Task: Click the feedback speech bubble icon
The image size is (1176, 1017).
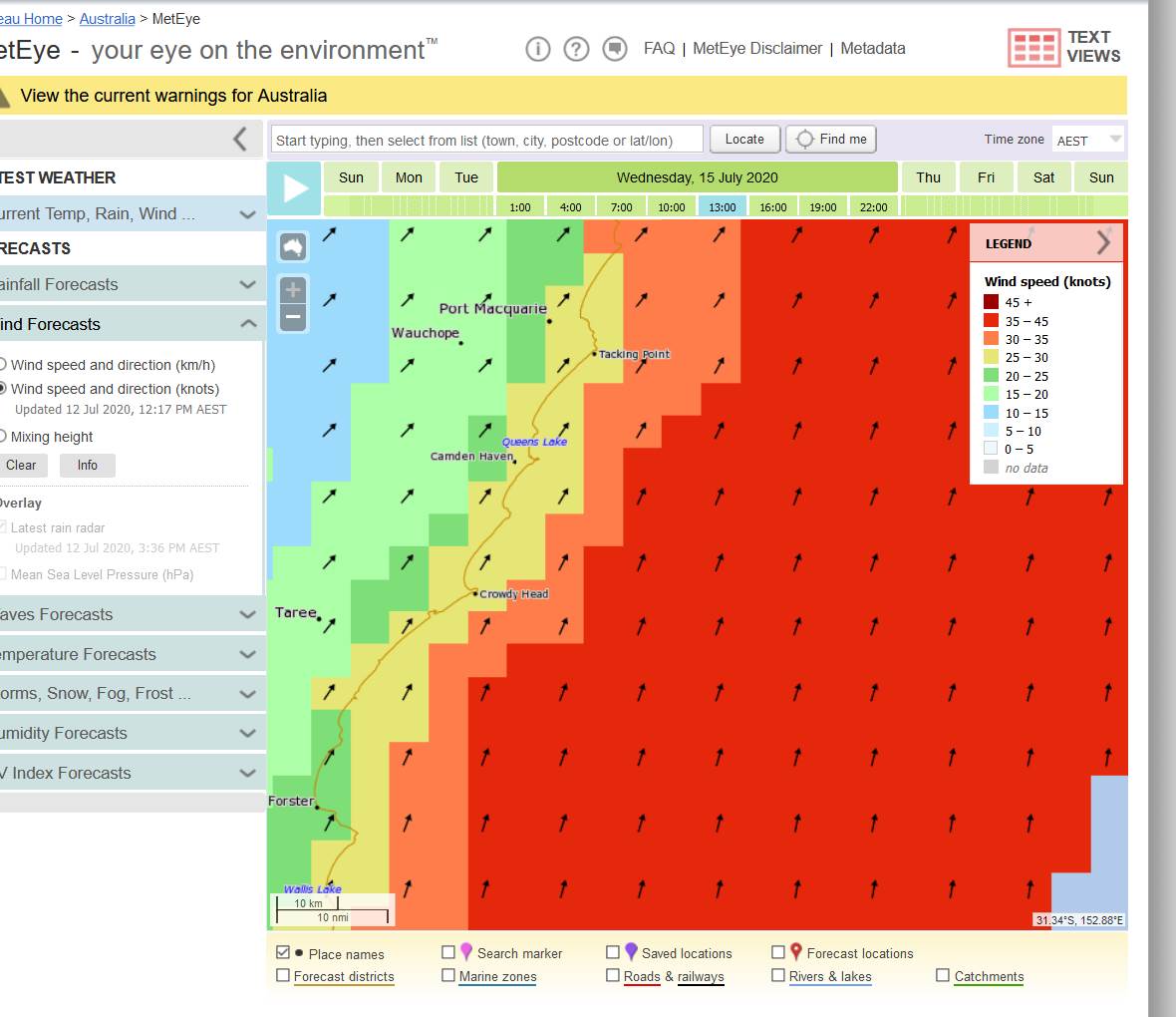Action: tap(615, 49)
